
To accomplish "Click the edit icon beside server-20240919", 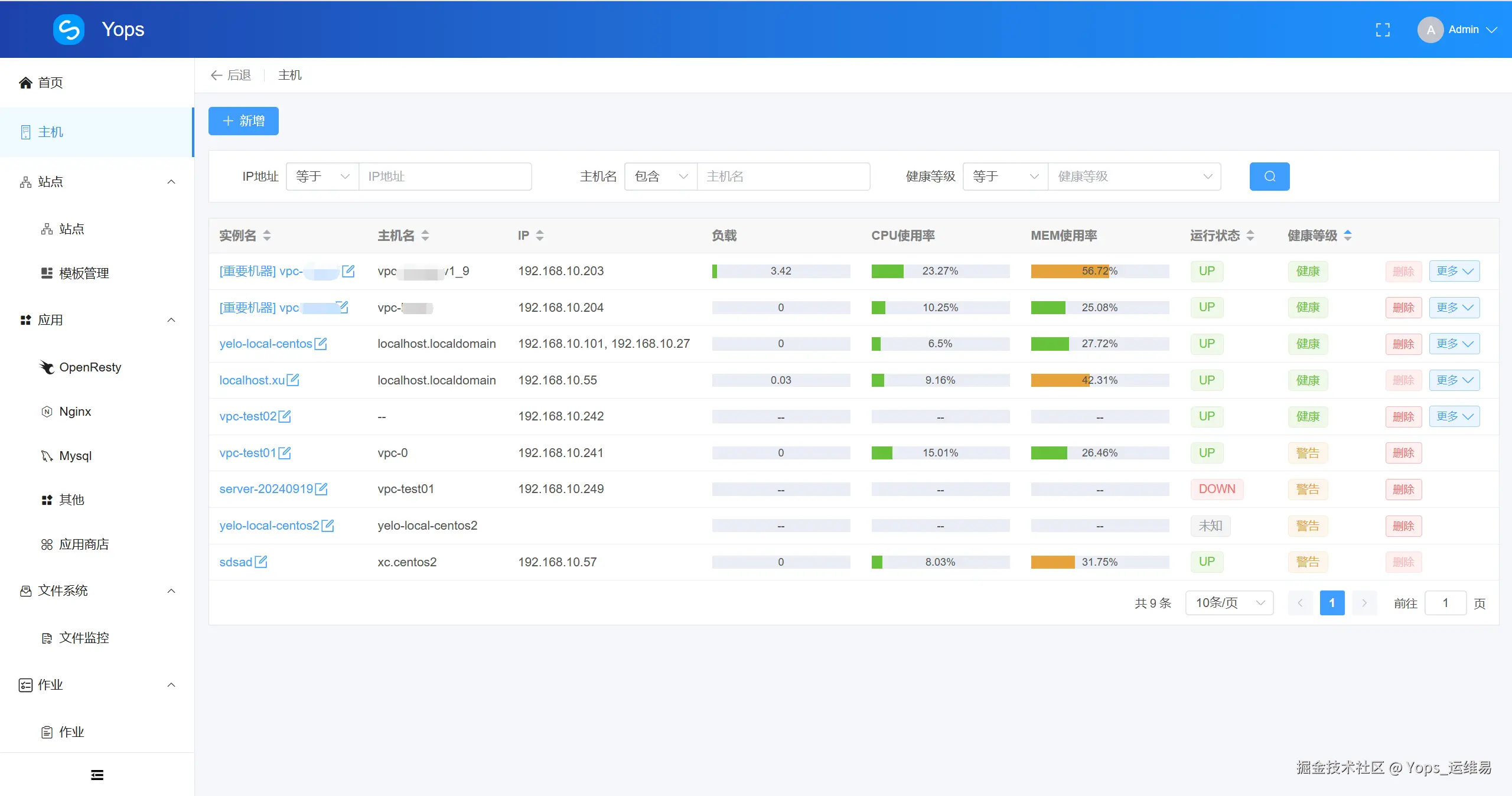I will (321, 489).
